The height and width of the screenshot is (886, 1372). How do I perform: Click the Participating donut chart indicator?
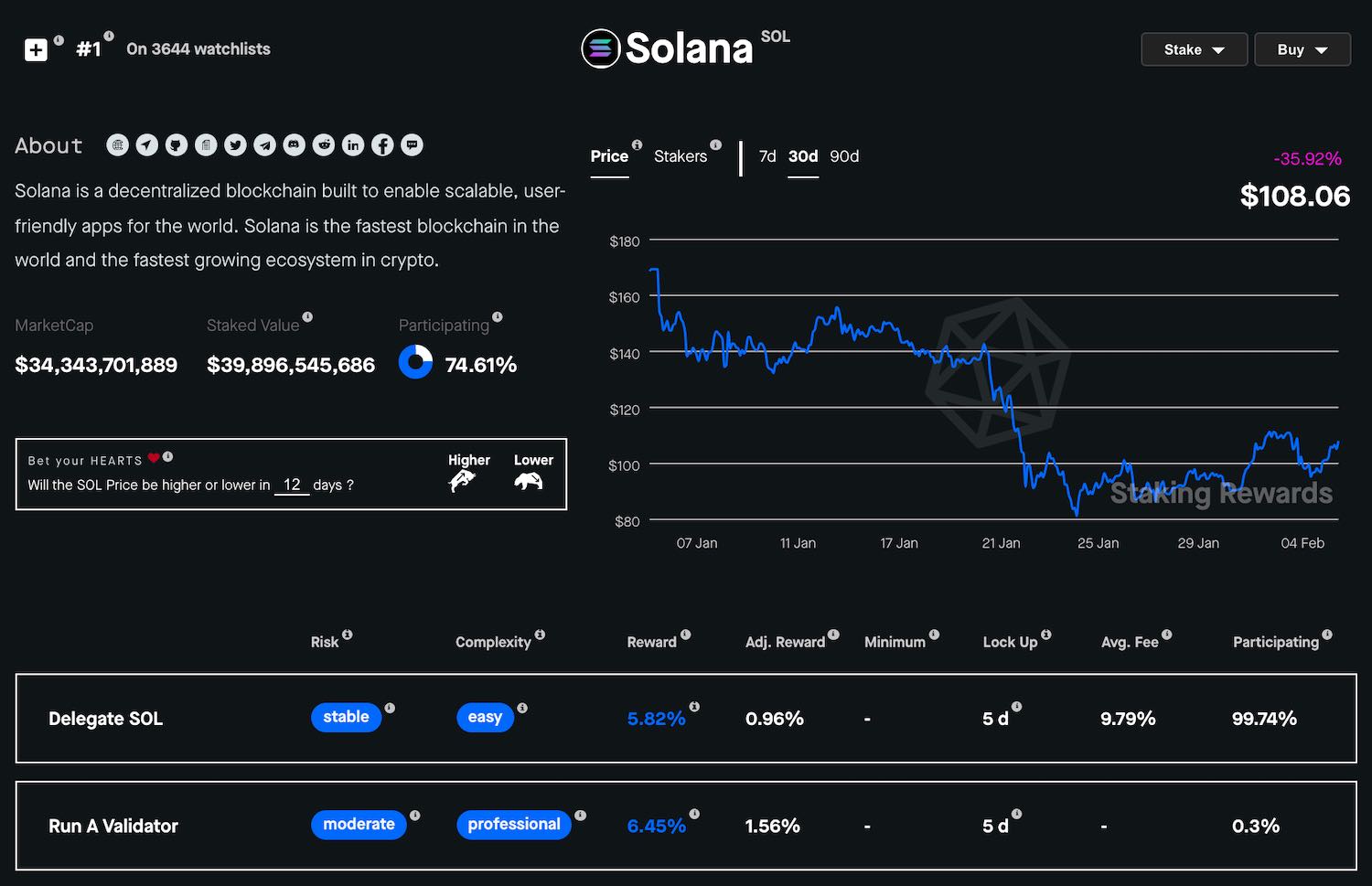(x=415, y=362)
